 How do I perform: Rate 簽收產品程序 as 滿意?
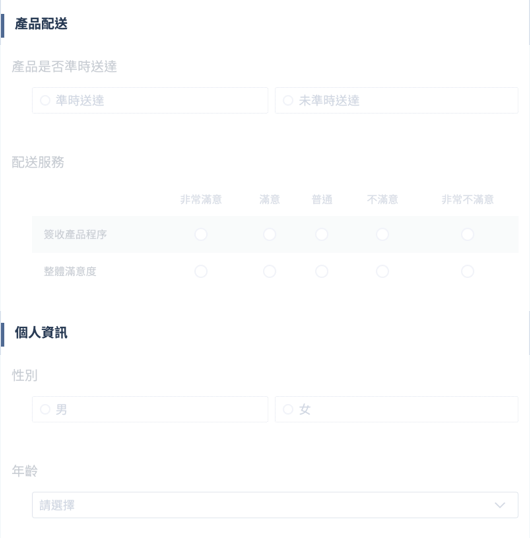269,234
